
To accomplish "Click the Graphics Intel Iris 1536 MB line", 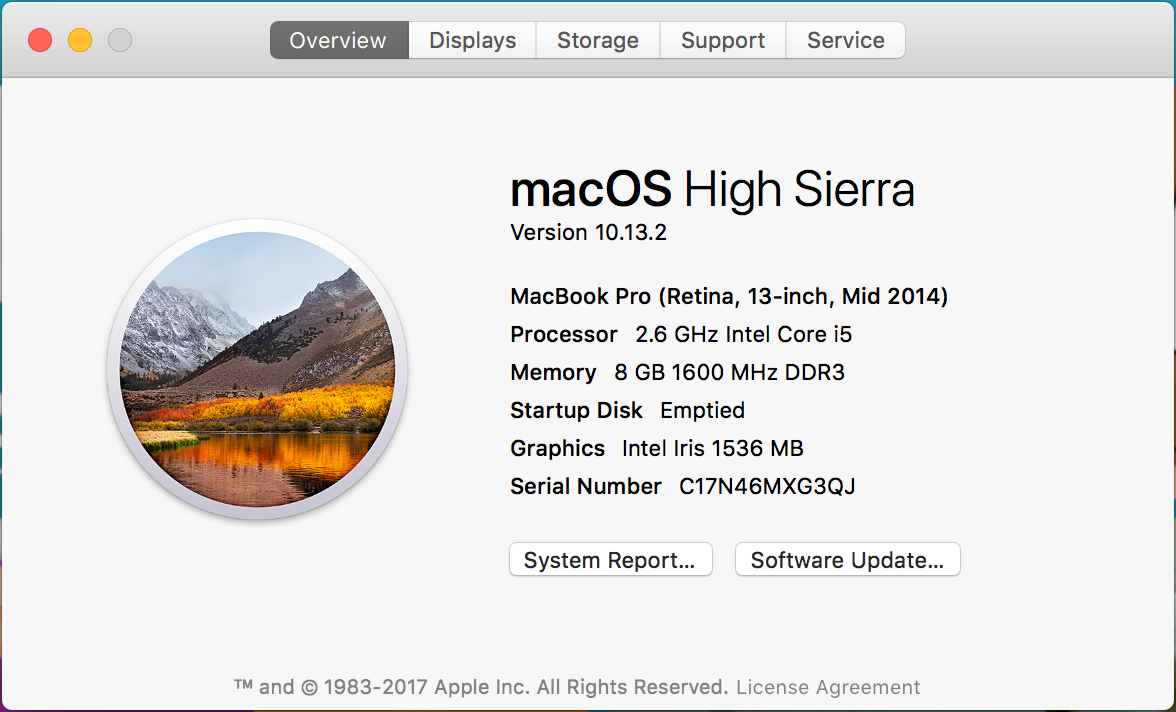I will point(657,449).
